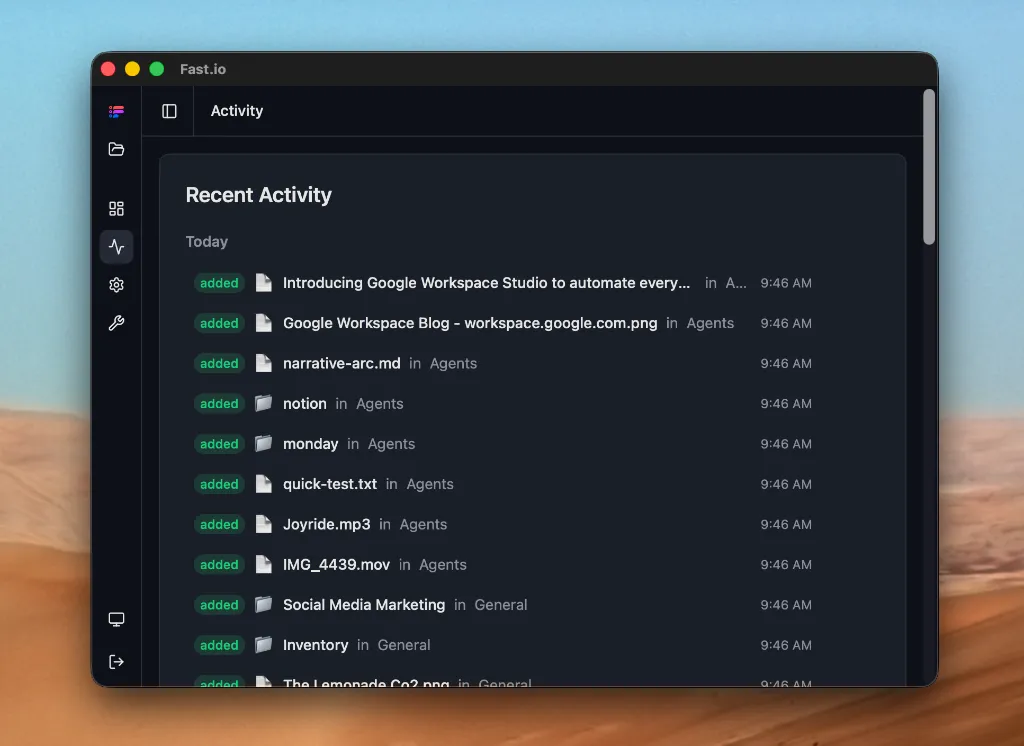Click the desktop monitor icon near sidebar bottom
The image size is (1024, 746).
click(x=116, y=619)
